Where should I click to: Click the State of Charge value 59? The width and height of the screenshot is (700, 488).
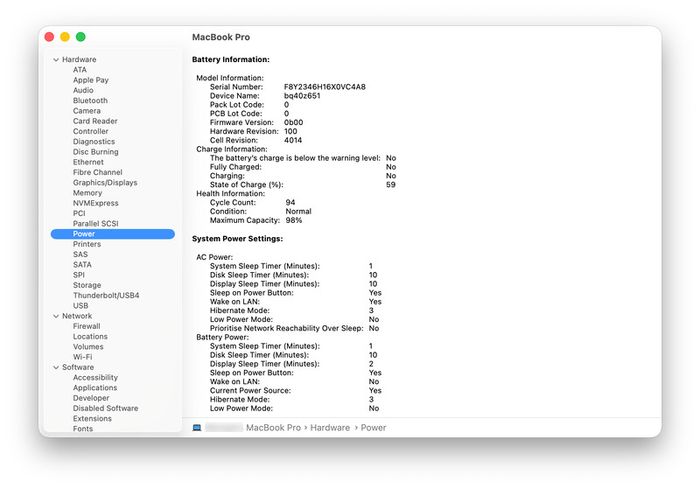(391, 185)
